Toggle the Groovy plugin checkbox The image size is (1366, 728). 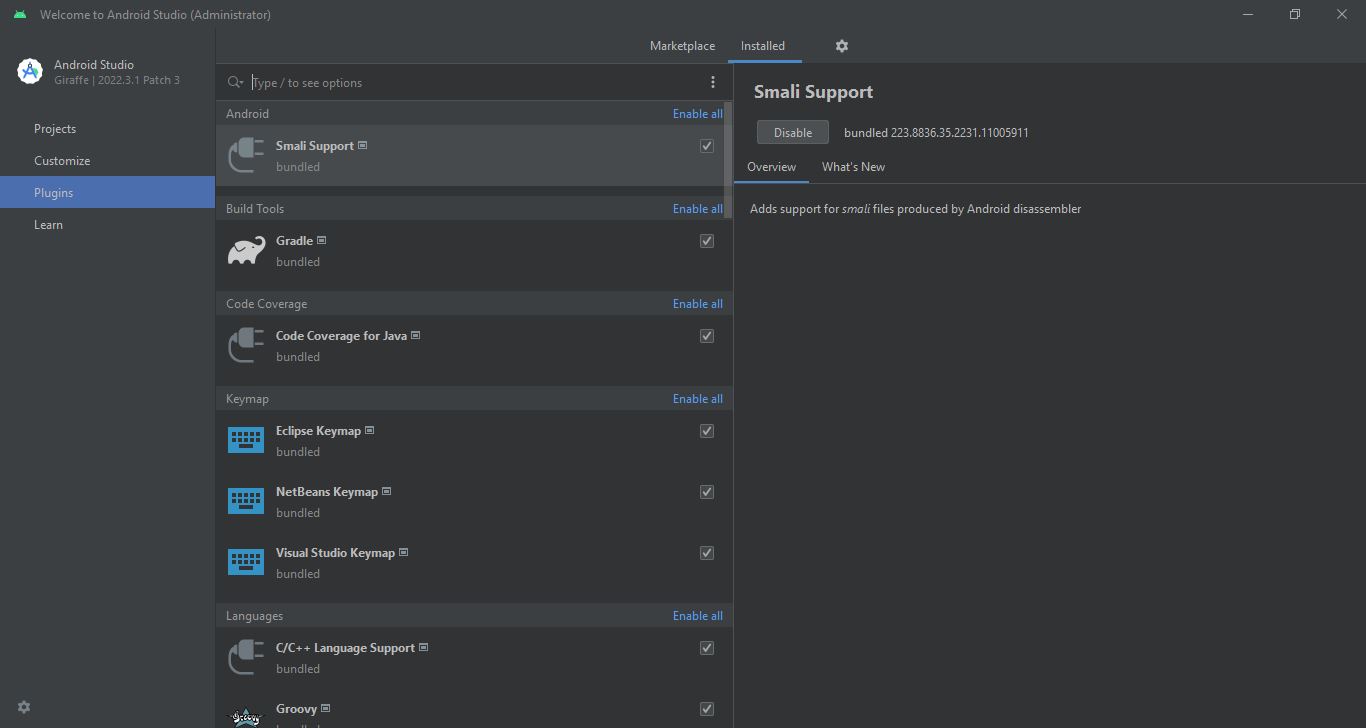point(707,708)
